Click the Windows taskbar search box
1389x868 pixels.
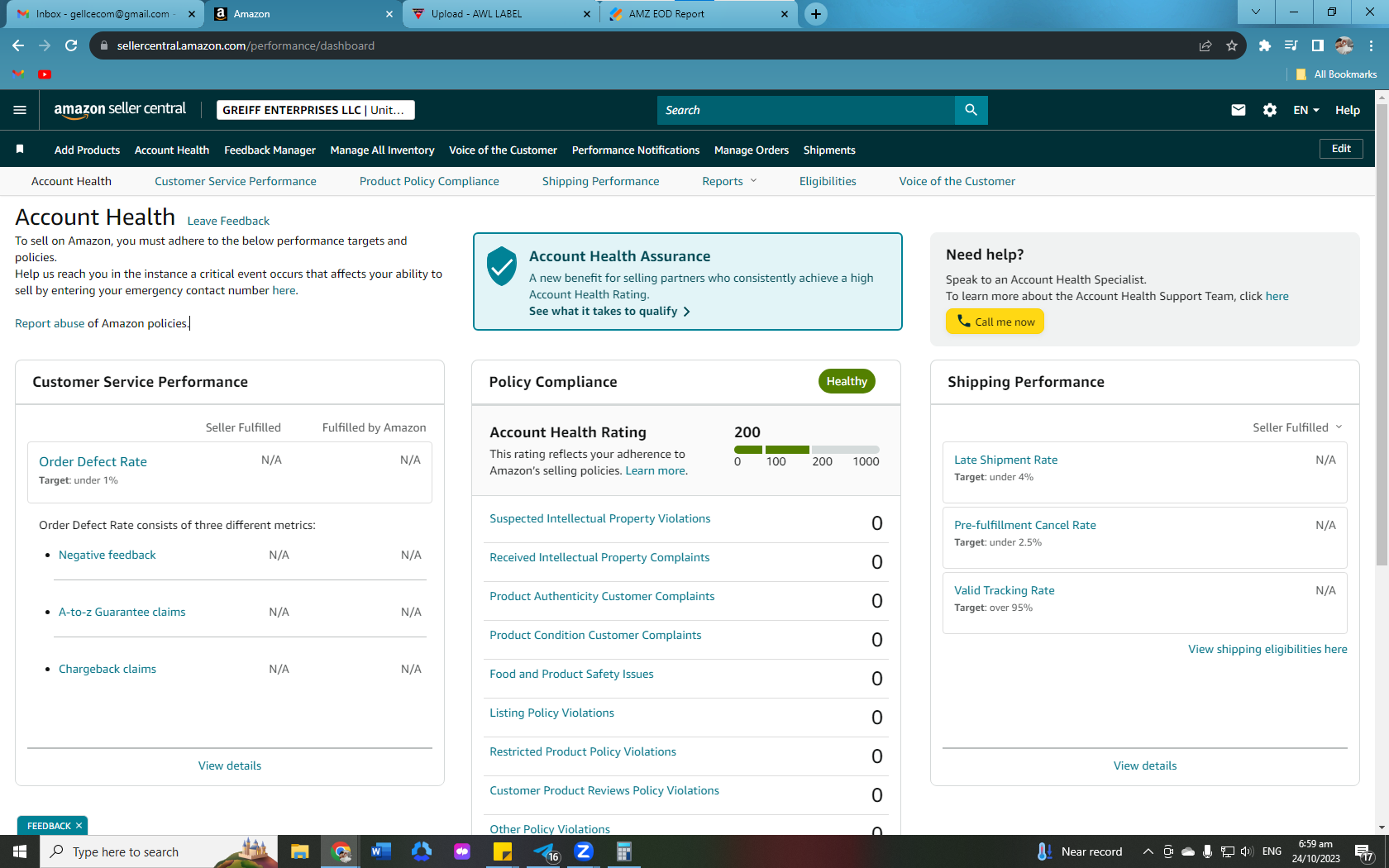click(157, 851)
